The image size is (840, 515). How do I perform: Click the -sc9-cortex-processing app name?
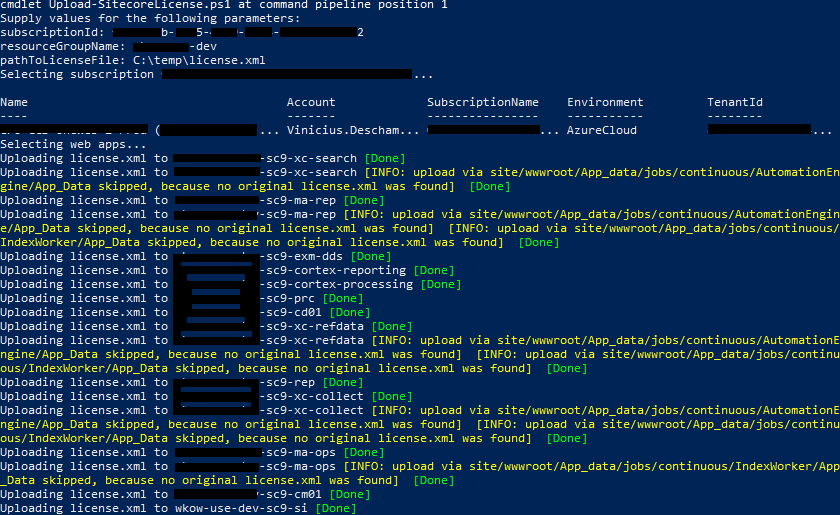pyautogui.click(x=336, y=284)
